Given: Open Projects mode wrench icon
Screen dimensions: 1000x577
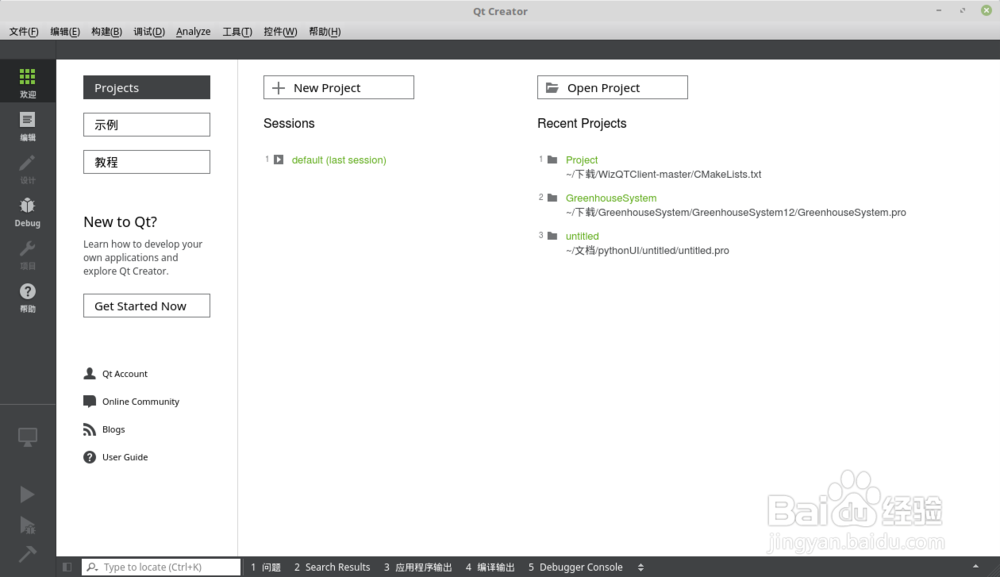Looking at the screenshot, I should tap(27, 248).
